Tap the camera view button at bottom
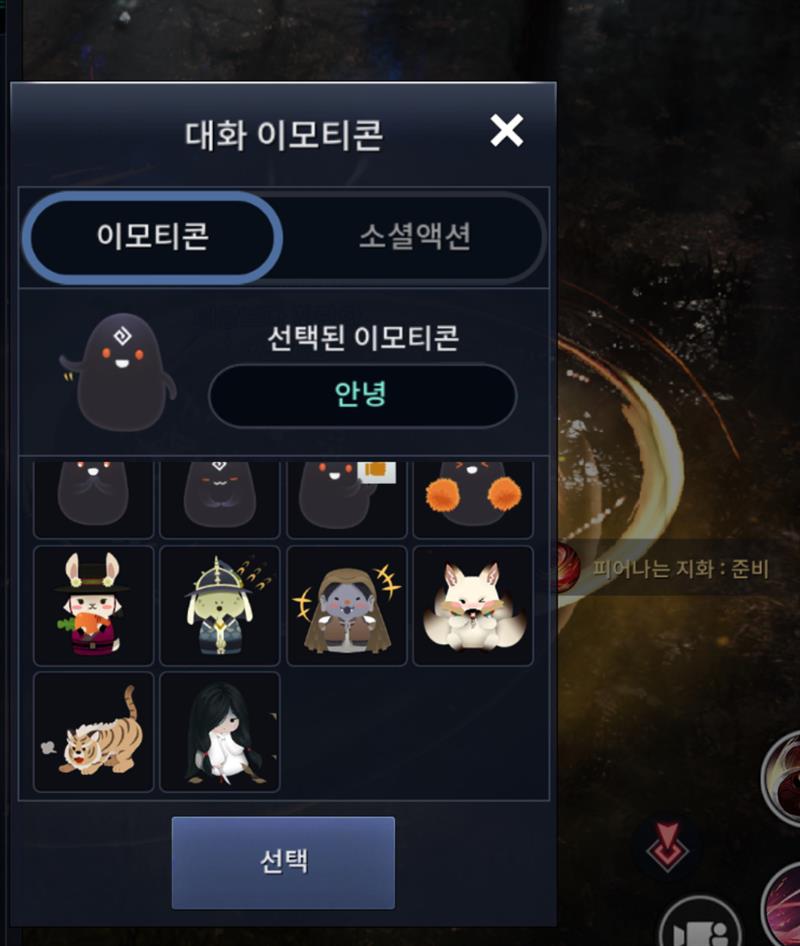 [x=700, y=927]
